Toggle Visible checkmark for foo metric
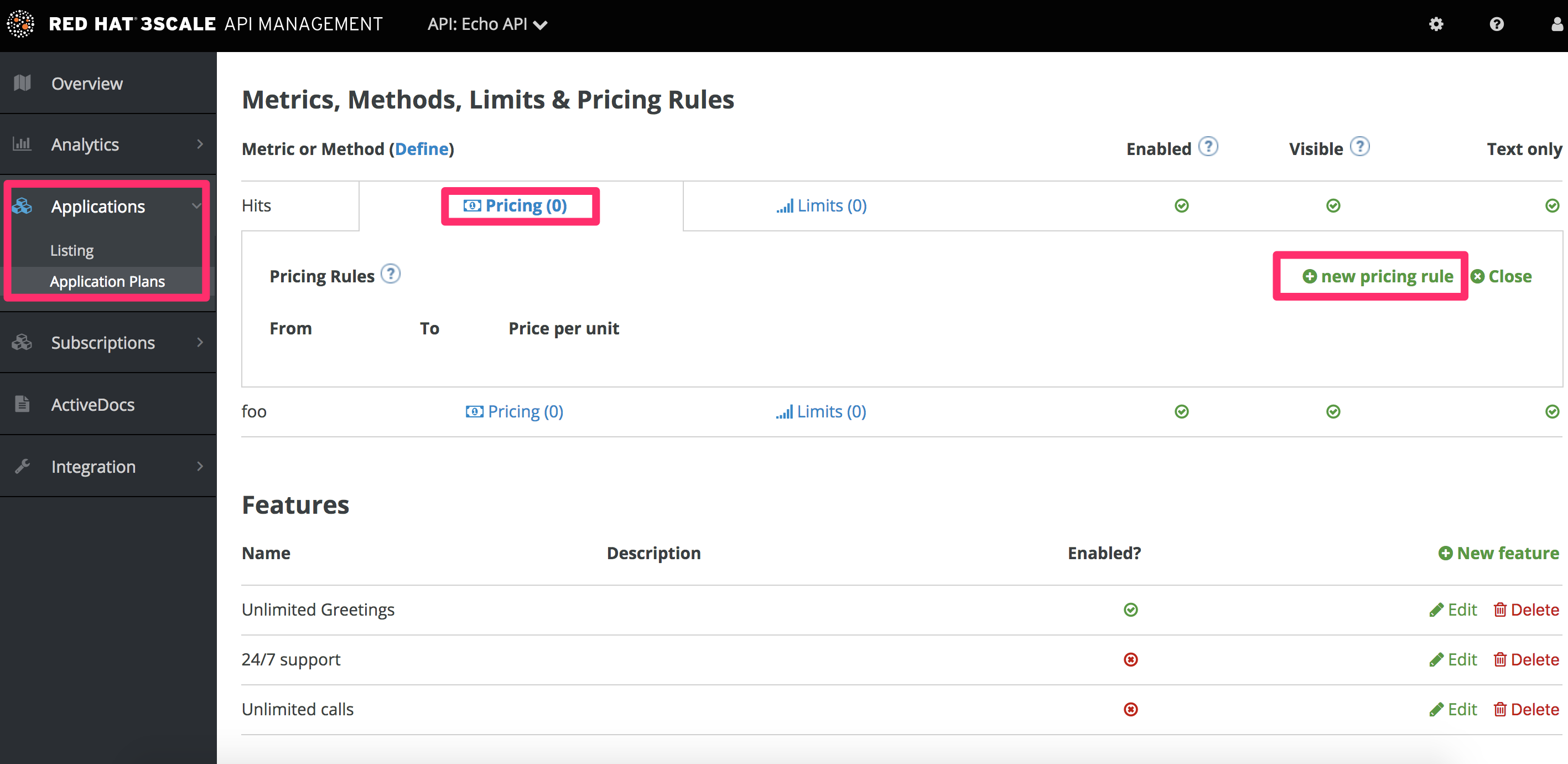 tap(1333, 412)
